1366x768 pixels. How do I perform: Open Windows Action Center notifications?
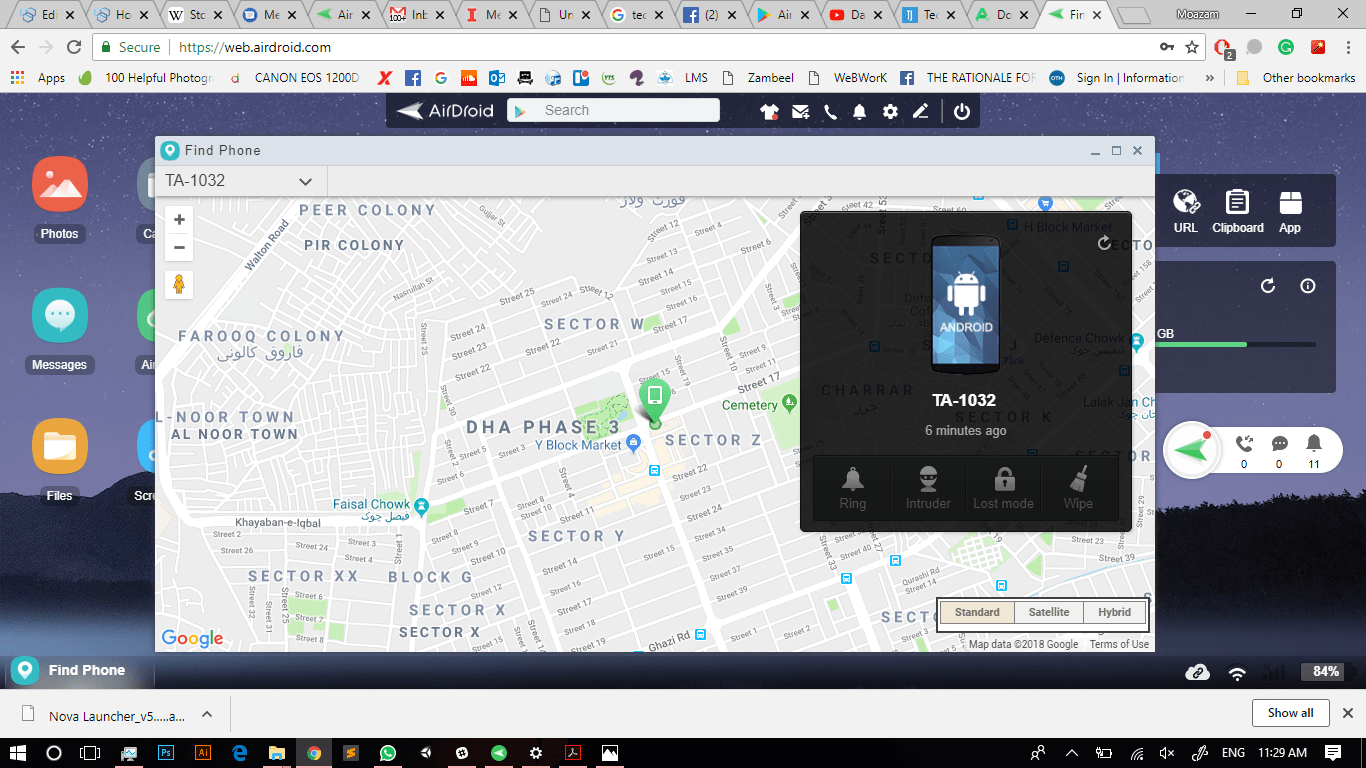[x=1333, y=752]
